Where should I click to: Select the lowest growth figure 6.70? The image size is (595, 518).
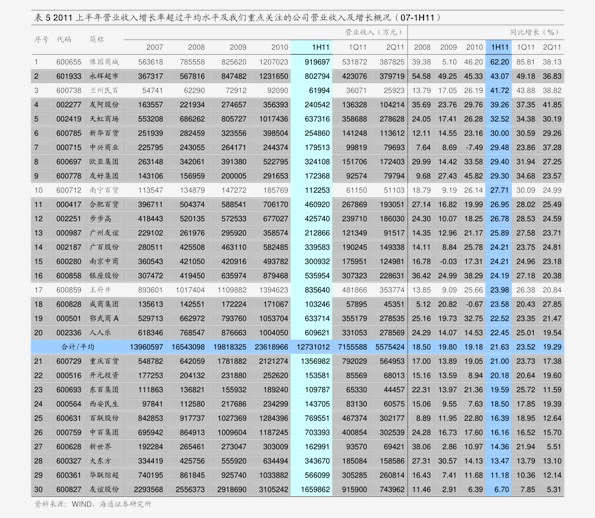click(501, 490)
